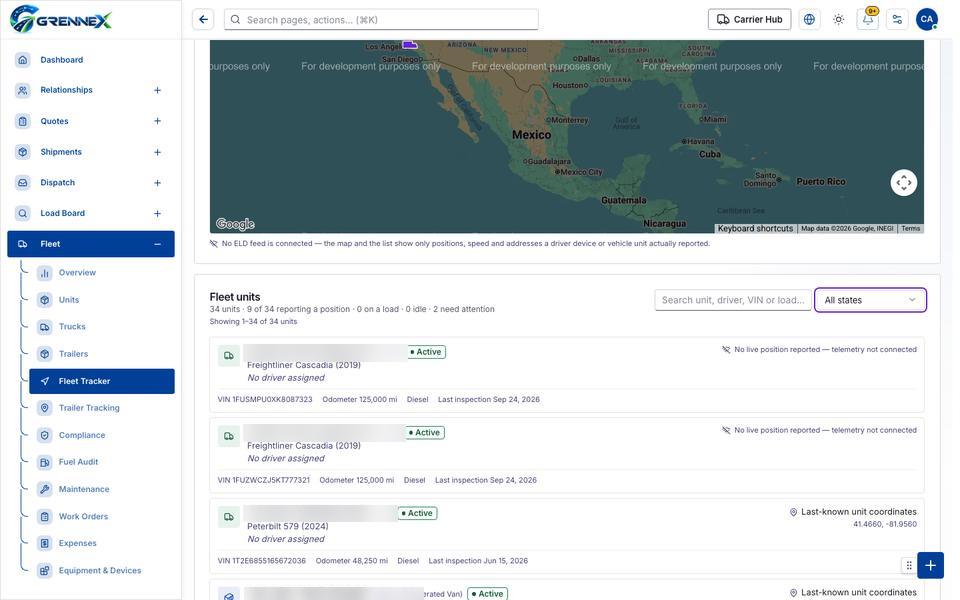960x600 pixels.
Task: Go back using the arrow button
Action: click(203, 20)
